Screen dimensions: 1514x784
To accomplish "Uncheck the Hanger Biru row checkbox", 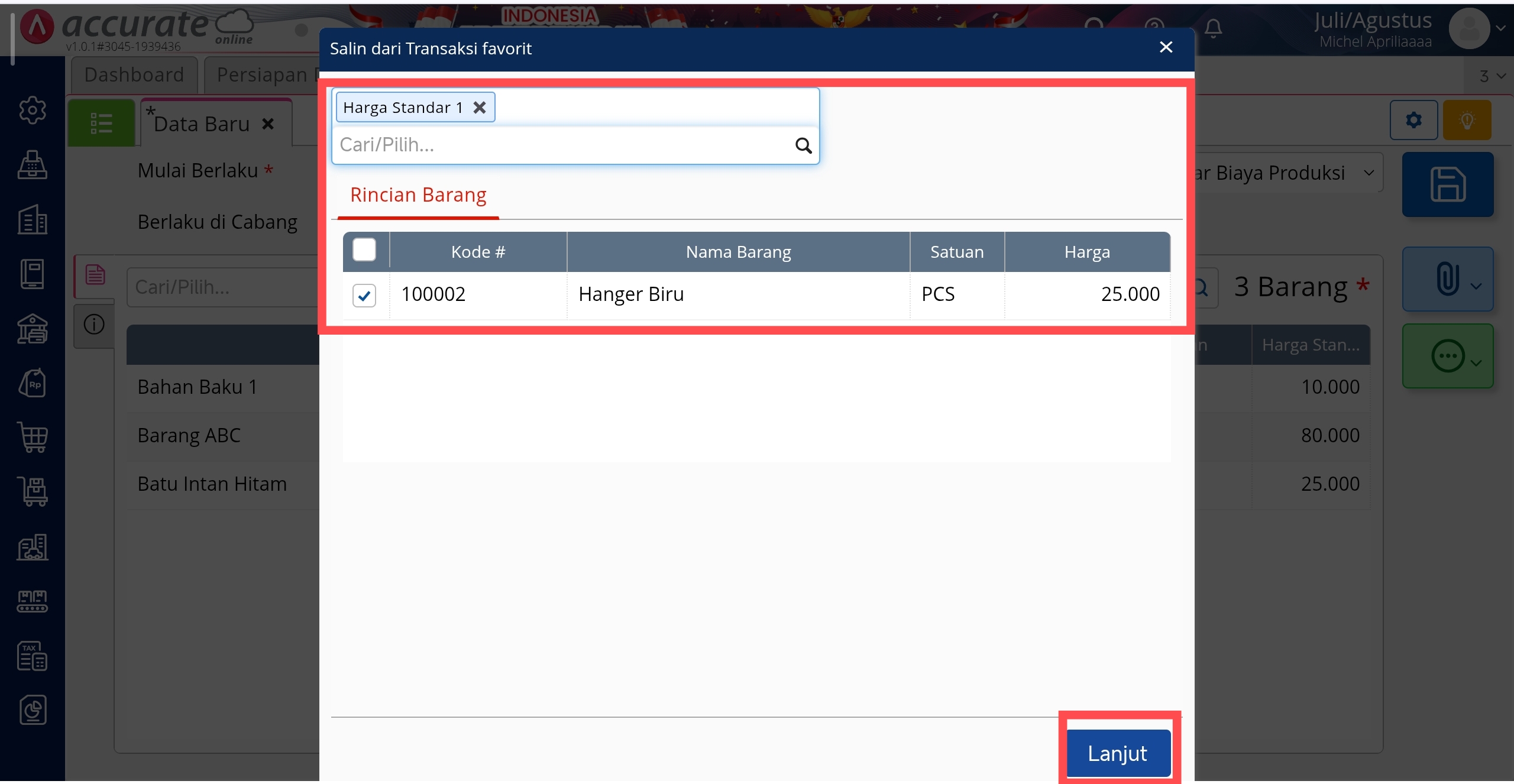I will click(364, 294).
